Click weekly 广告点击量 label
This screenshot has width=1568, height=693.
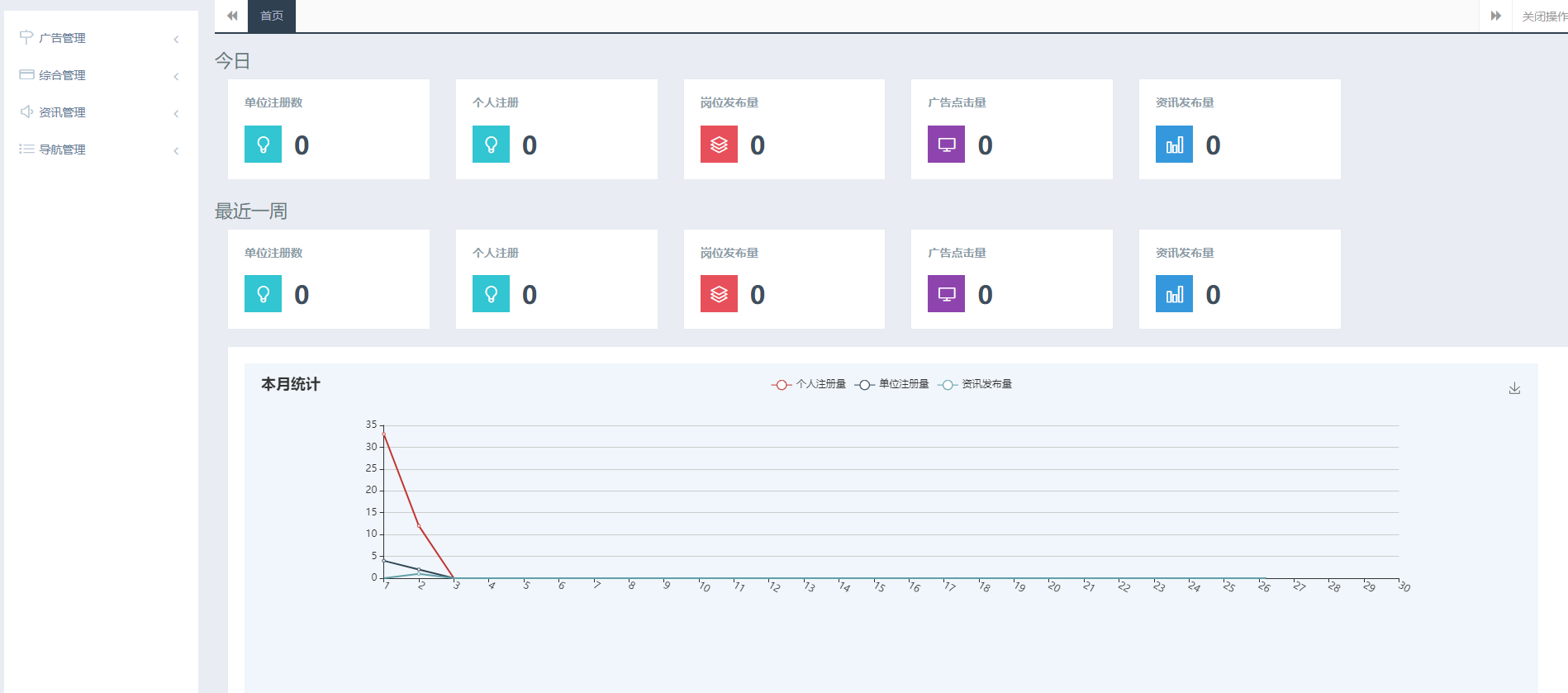pos(957,253)
